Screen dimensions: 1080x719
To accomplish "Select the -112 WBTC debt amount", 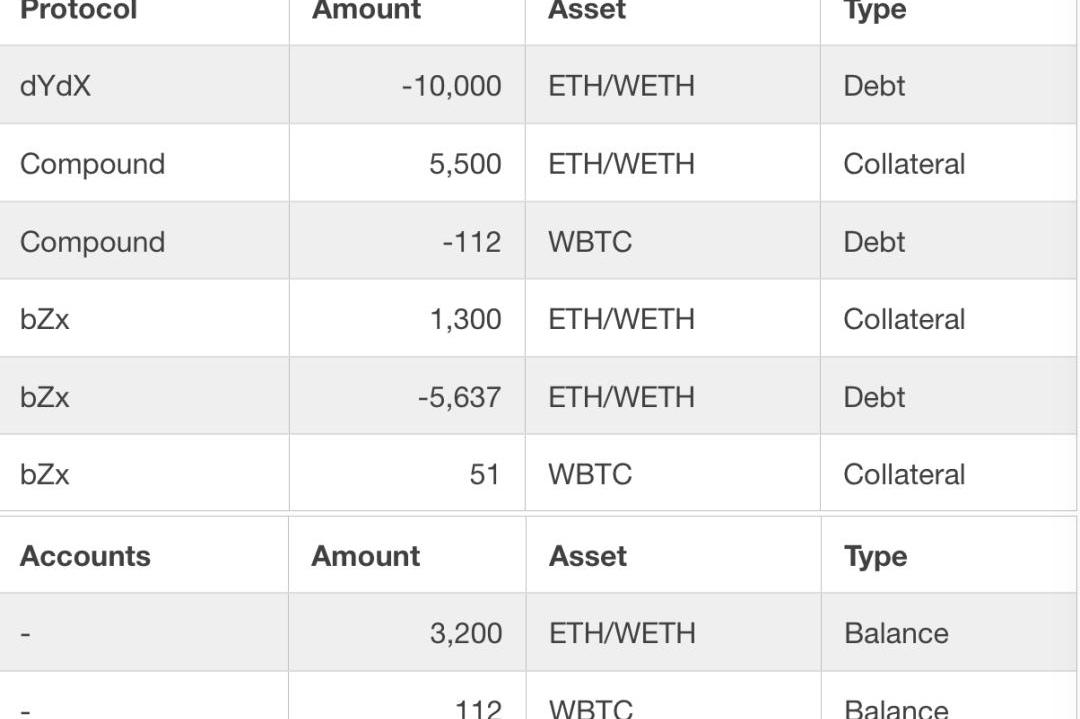I will coord(471,242).
